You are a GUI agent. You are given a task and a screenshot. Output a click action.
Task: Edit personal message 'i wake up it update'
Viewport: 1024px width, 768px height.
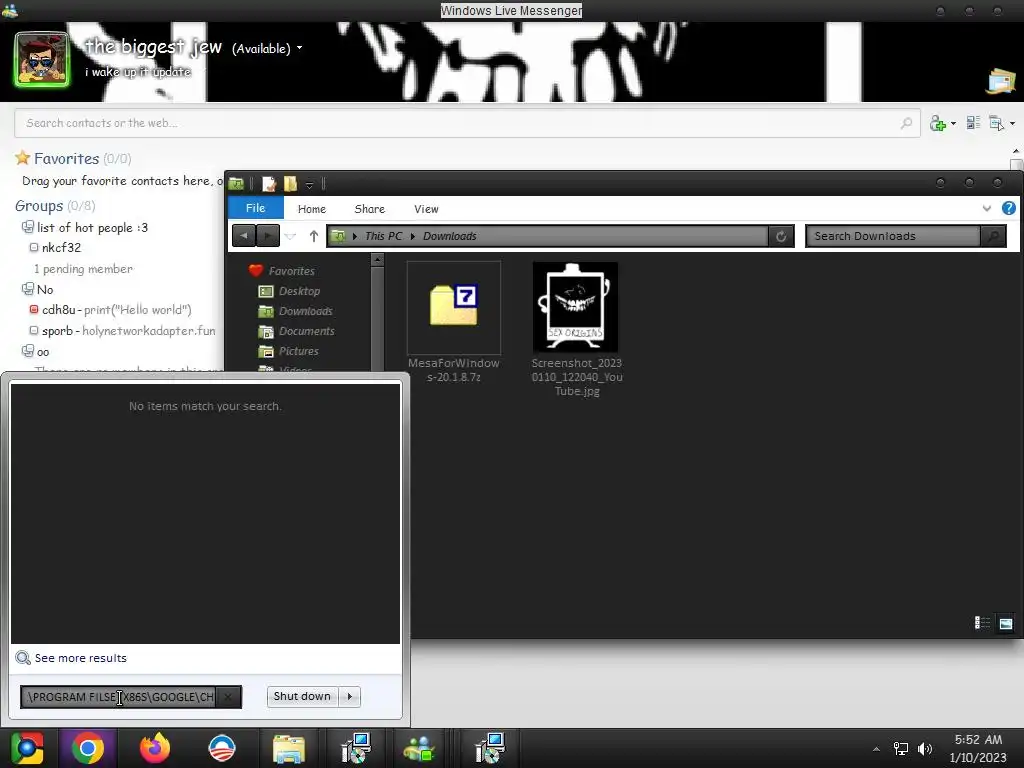point(138,72)
